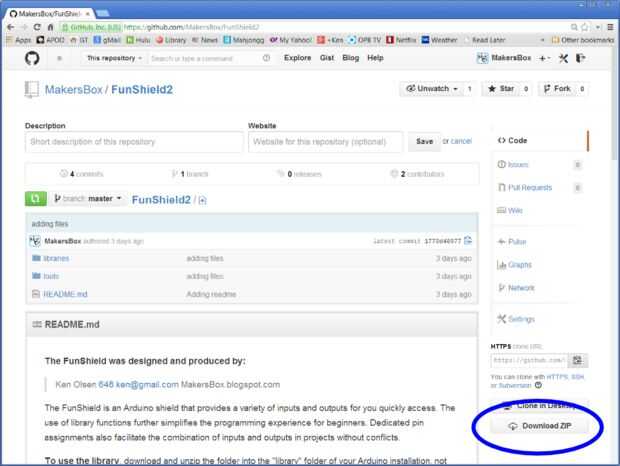This screenshot has width=620, height=466.
Task: Click the search help question icon
Action: tap(267, 58)
